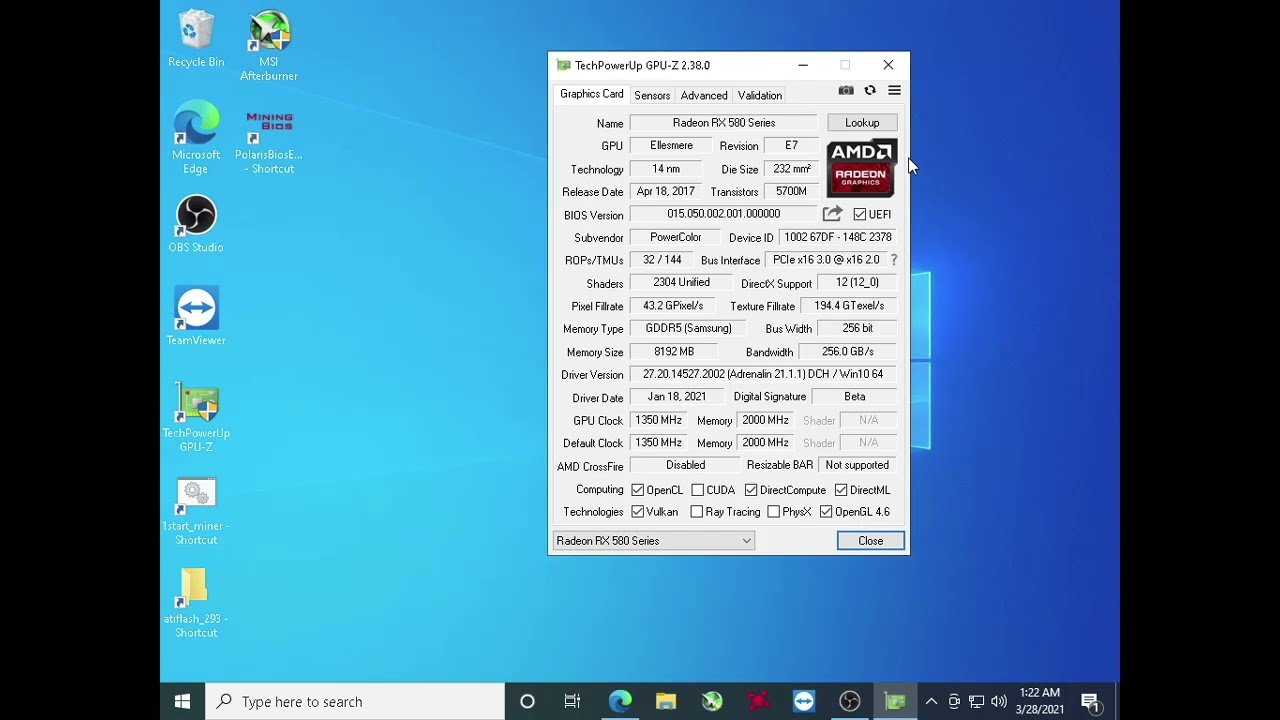The width and height of the screenshot is (1280, 720).
Task: Show hidden system tray icons
Action: tap(931, 702)
